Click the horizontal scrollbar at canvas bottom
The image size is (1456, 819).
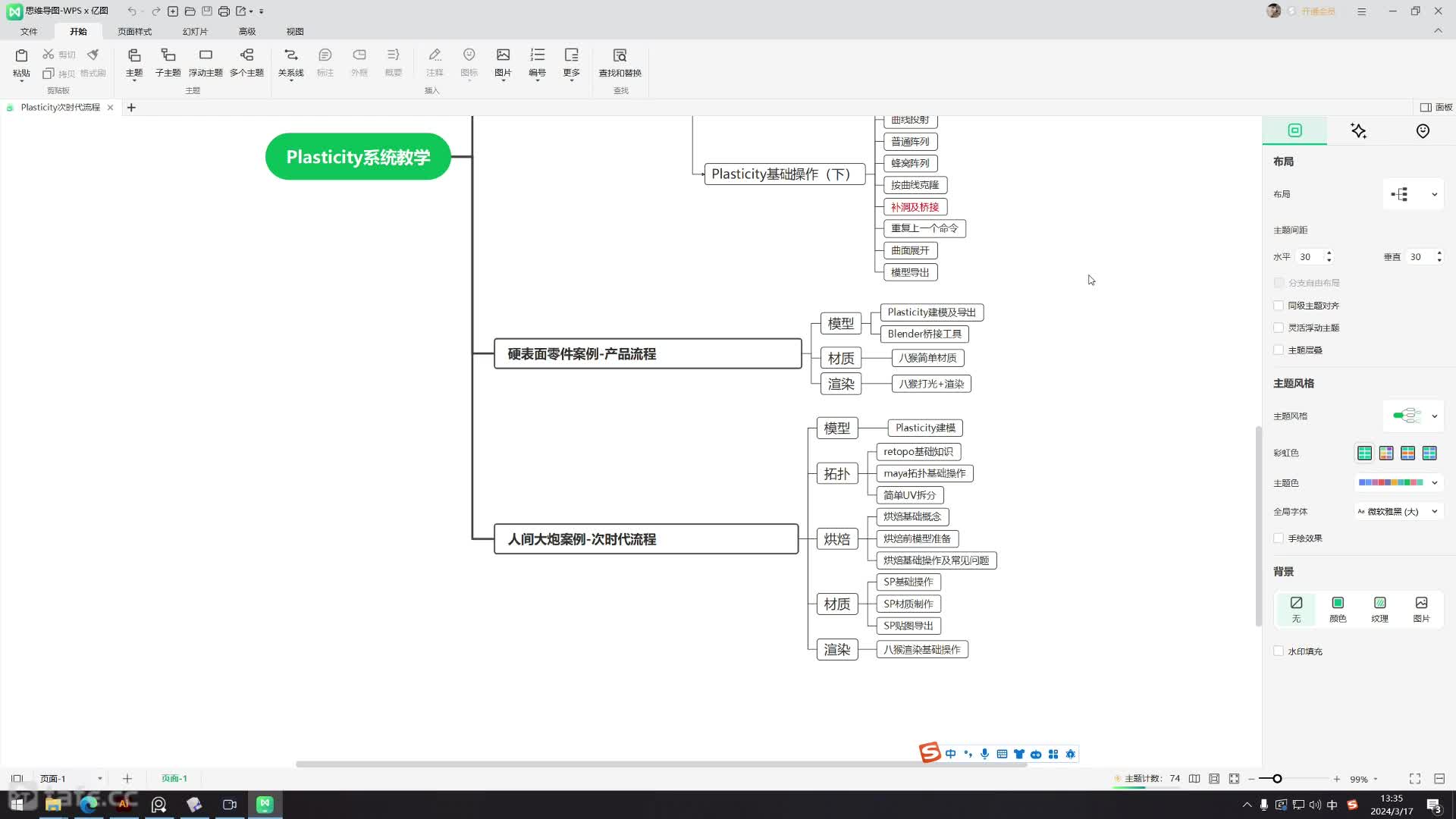(661, 764)
